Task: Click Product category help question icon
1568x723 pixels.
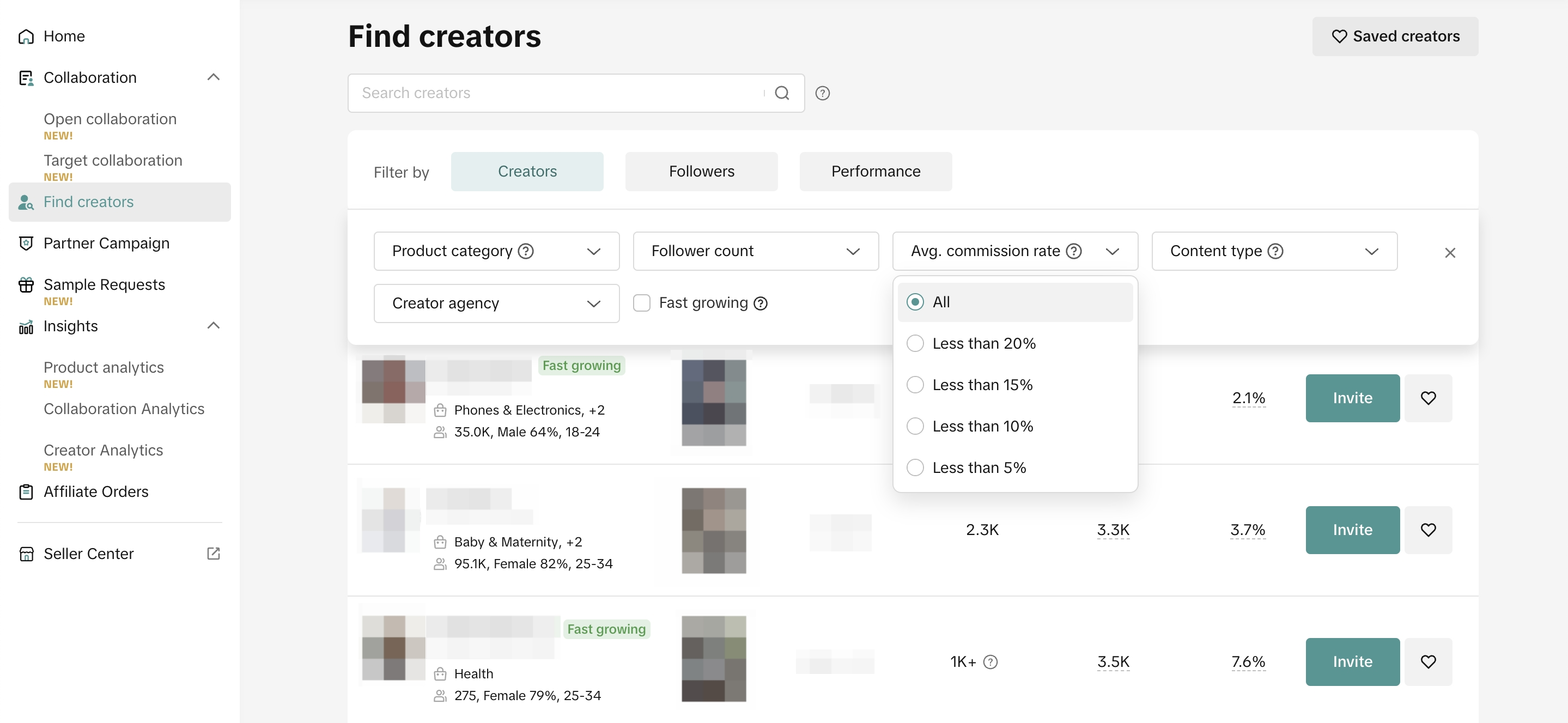Action: point(525,251)
